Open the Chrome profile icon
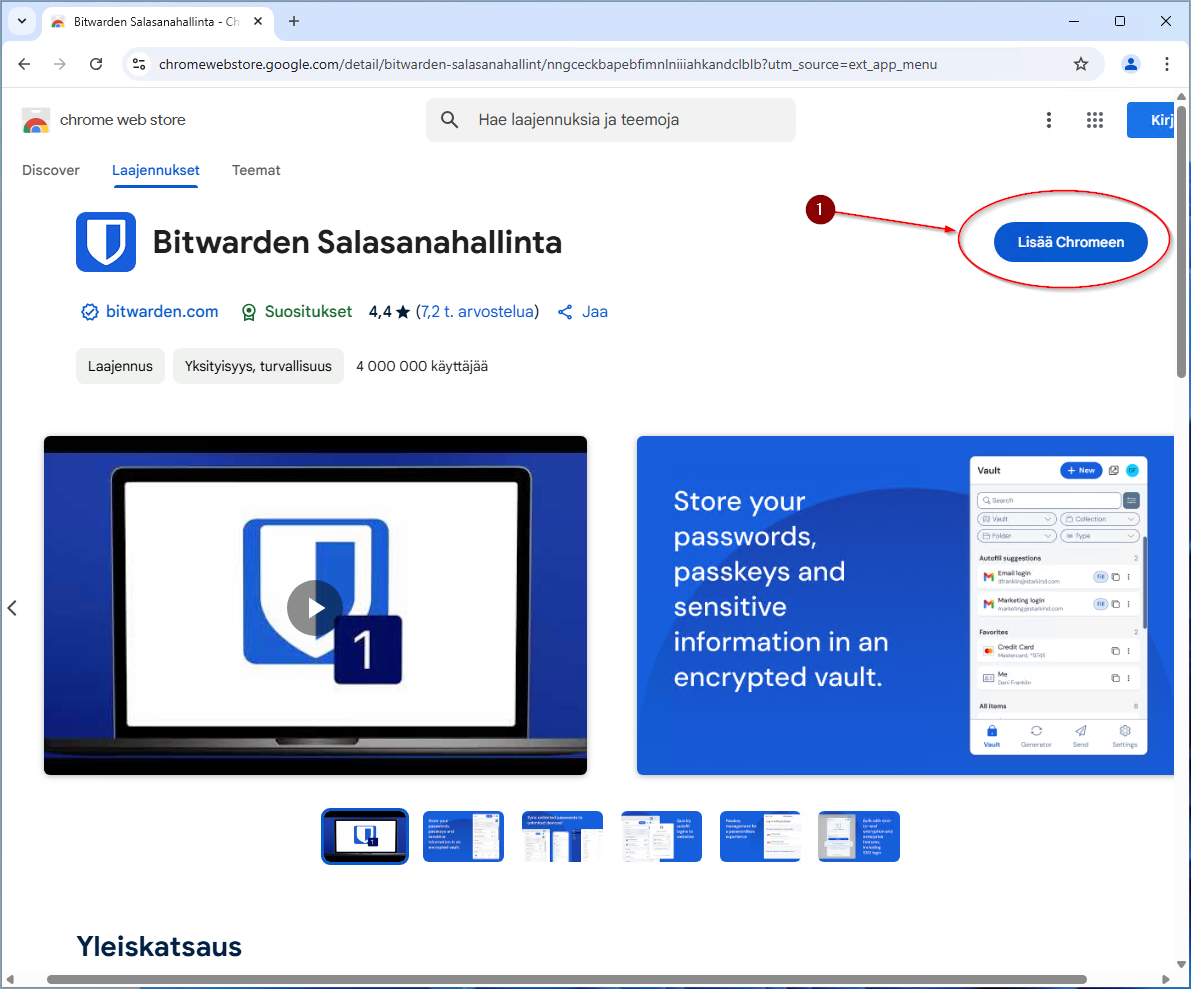Screen dimensions: 1191x989 pyautogui.click(x=1130, y=64)
